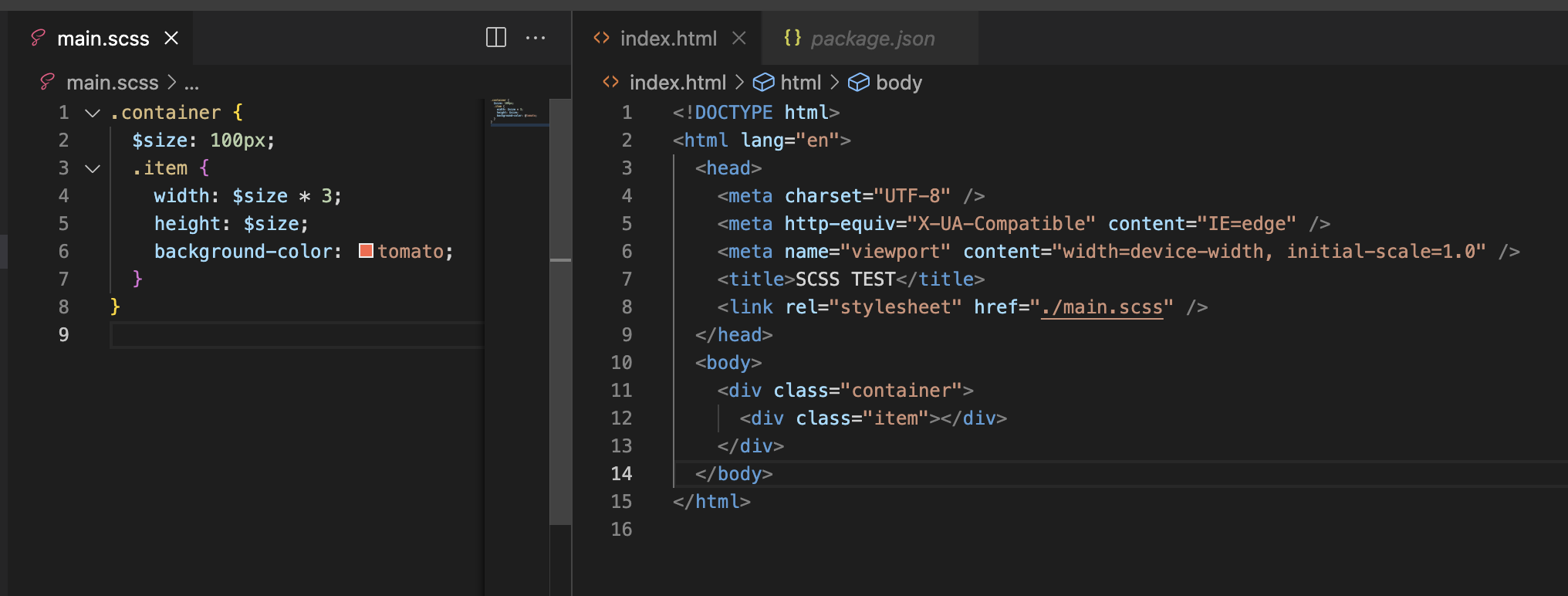Click the 'height: $size;' line

point(231,224)
